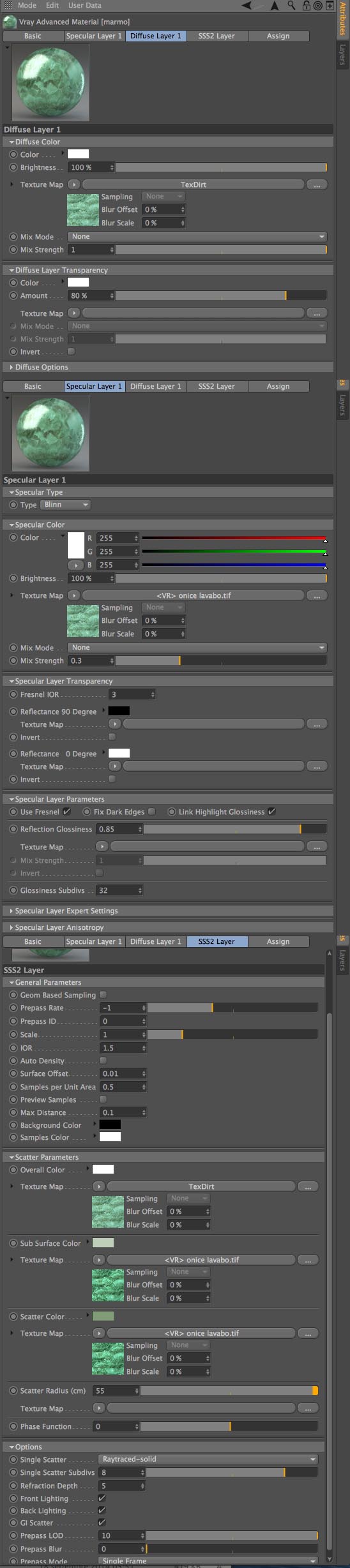350x1568 pixels.
Task: Click the Fresnel IOR value field
Action: tap(132, 694)
